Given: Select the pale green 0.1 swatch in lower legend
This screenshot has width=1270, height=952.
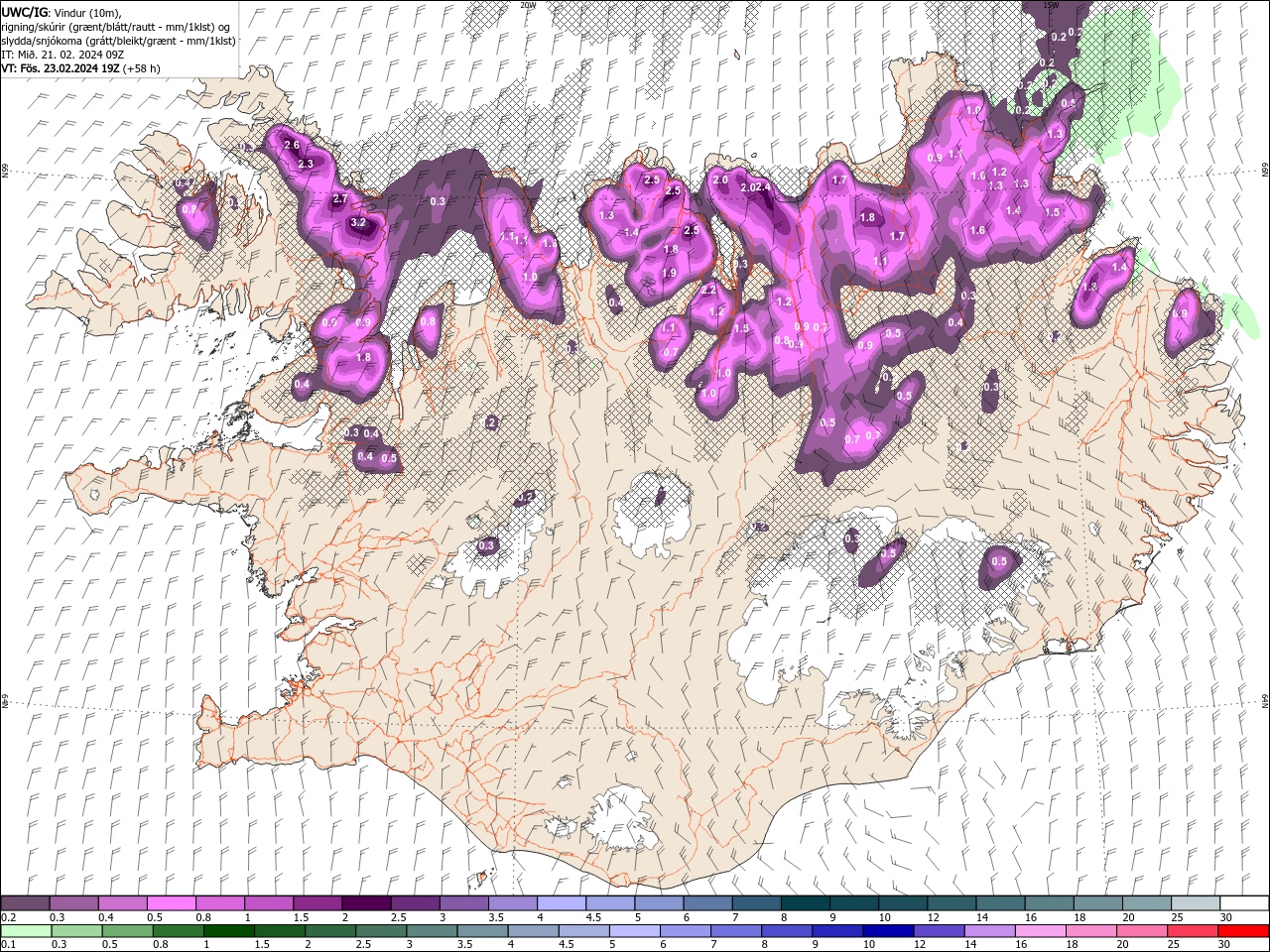Looking at the screenshot, I should point(26,931).
